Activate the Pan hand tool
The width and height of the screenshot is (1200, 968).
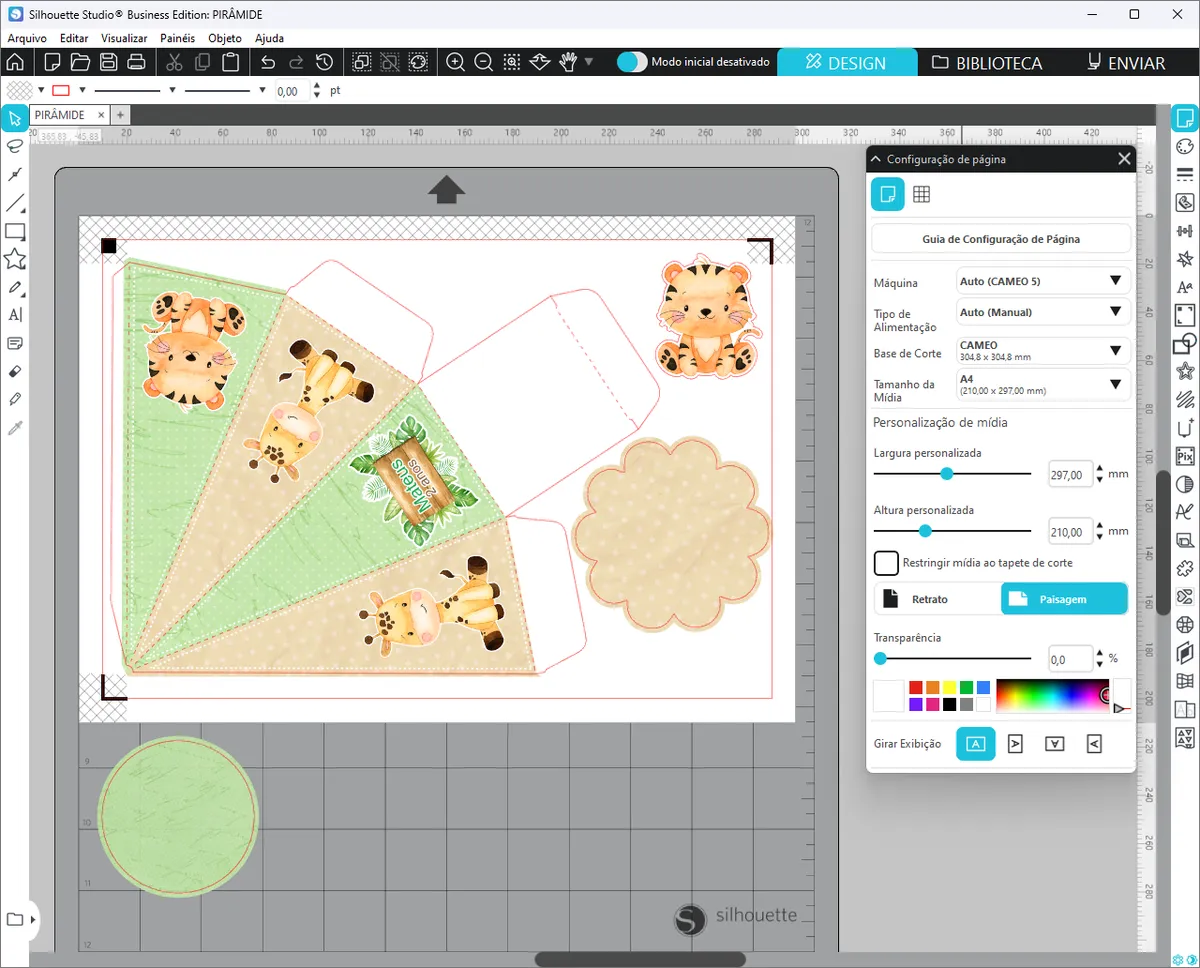568,62
